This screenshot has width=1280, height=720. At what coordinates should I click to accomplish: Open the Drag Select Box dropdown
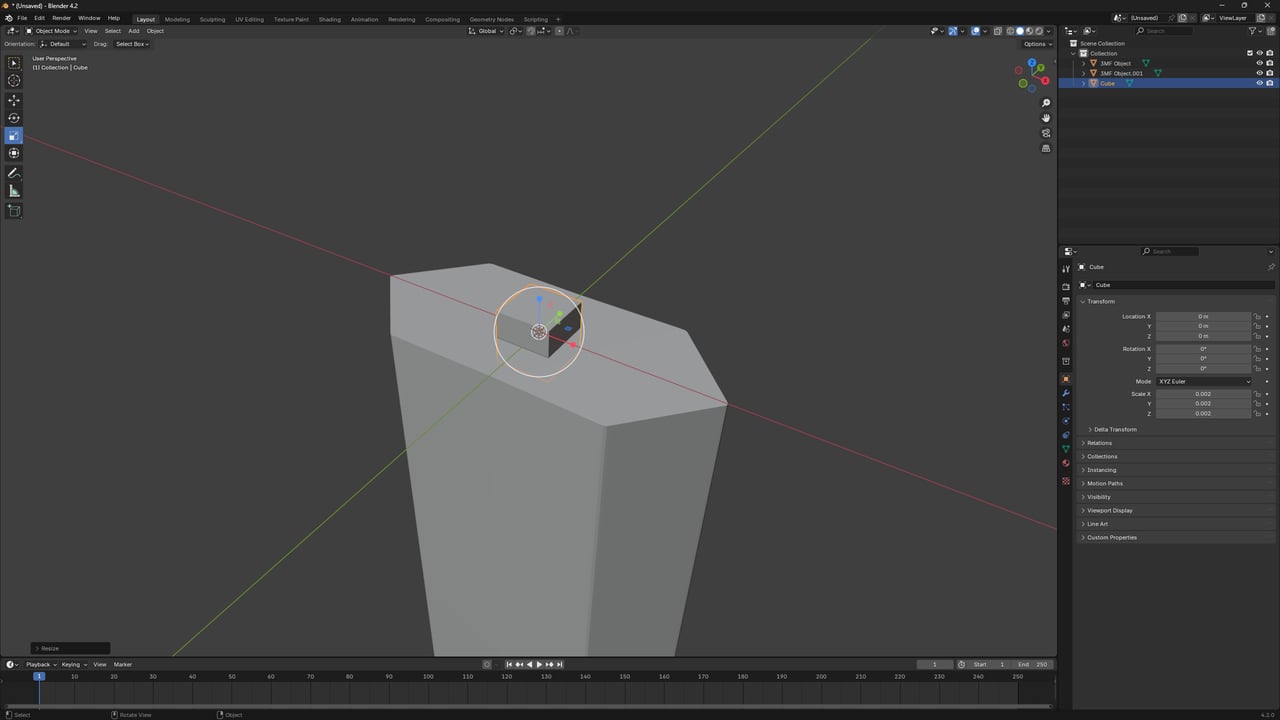[x=132, y=44]
